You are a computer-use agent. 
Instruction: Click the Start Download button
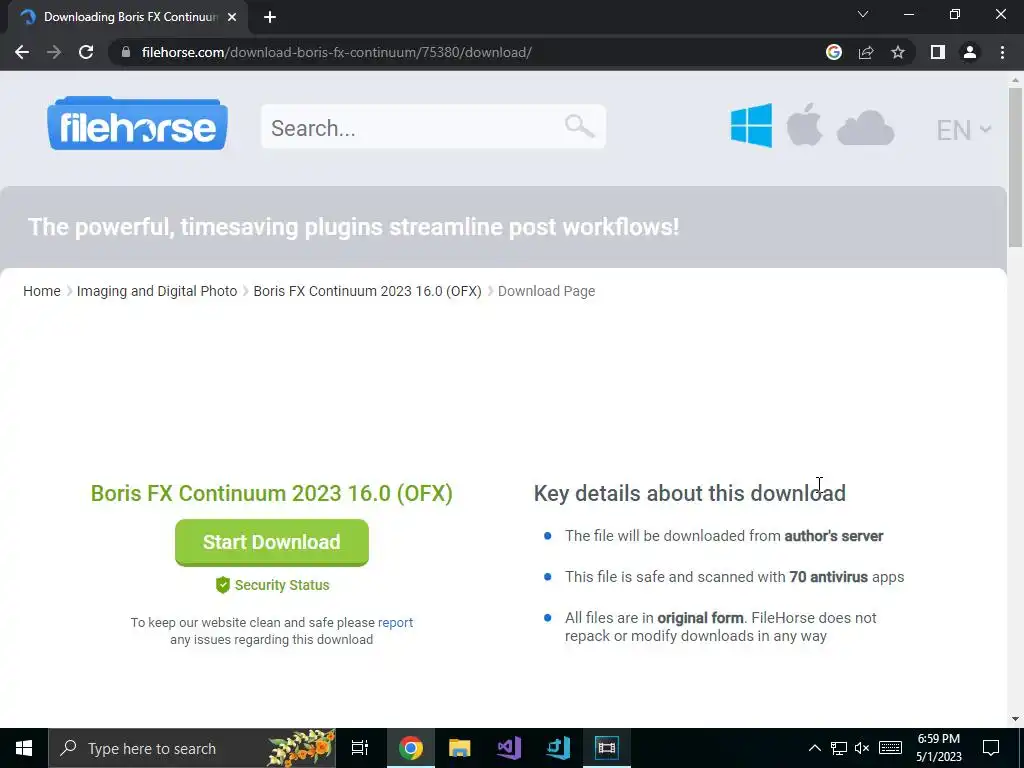coord(272,542)
